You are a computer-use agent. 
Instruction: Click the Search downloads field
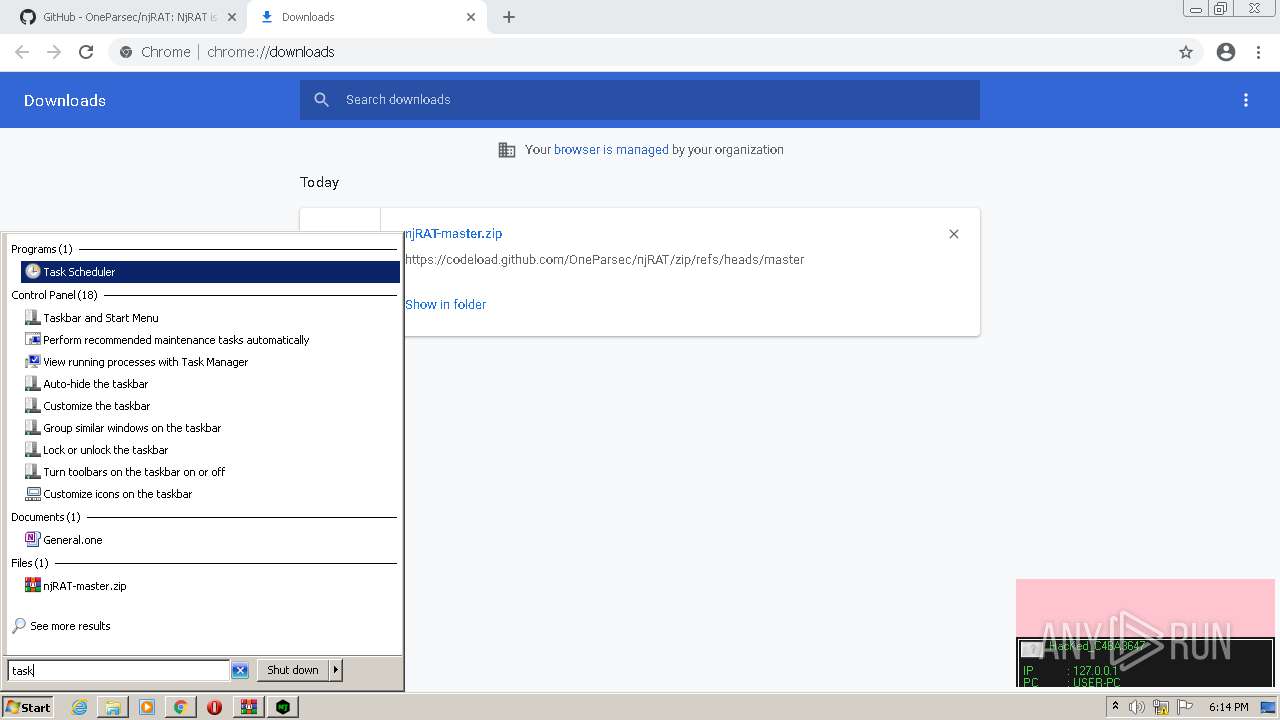point(640,100)
